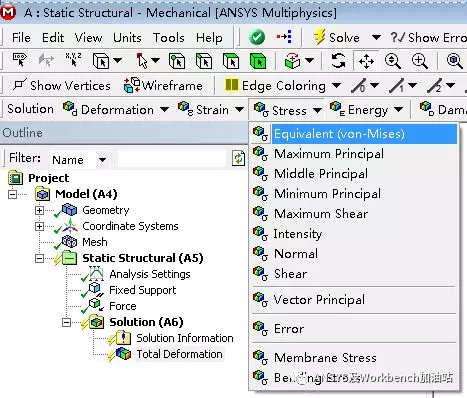Image resolution: width=467 pixels, height=398 pixels.
Task: Click the Solve lightning icon
Action: tap(319, 37)
